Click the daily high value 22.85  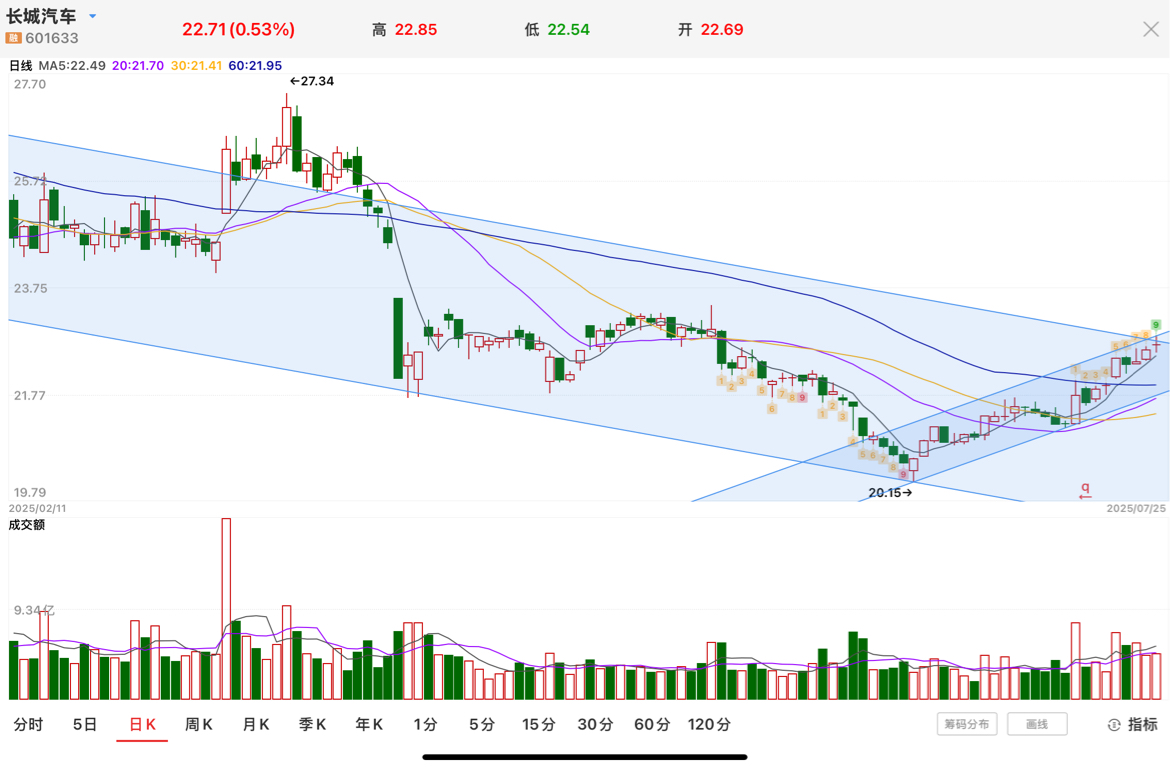point(416,30)
